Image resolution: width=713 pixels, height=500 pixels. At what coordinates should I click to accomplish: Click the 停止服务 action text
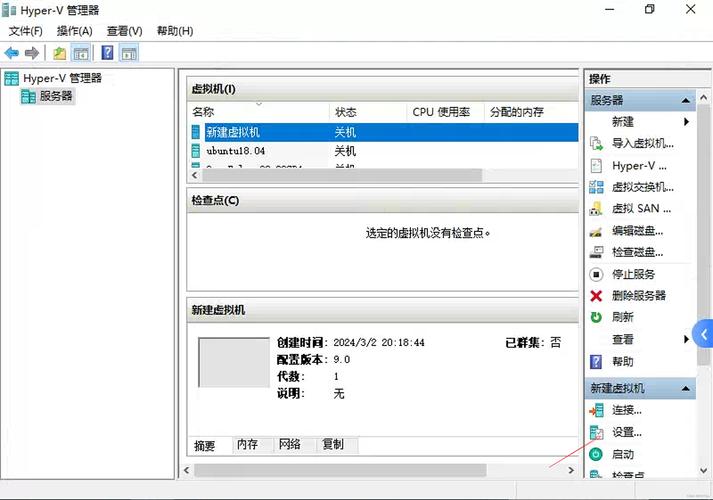[x=633, y=274]
